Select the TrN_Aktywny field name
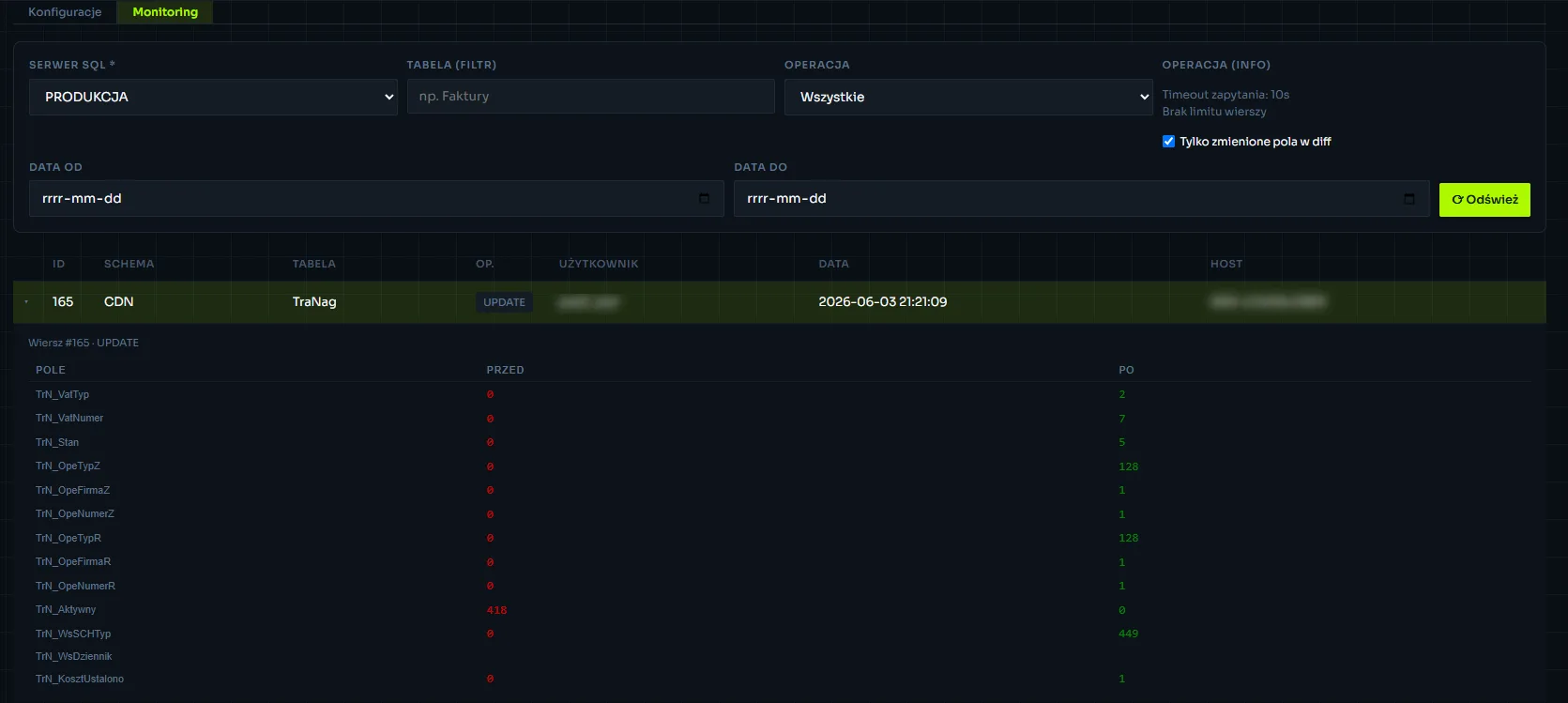Image resolution: width=1568 pixels, height=703 pixels. (66, 609)
